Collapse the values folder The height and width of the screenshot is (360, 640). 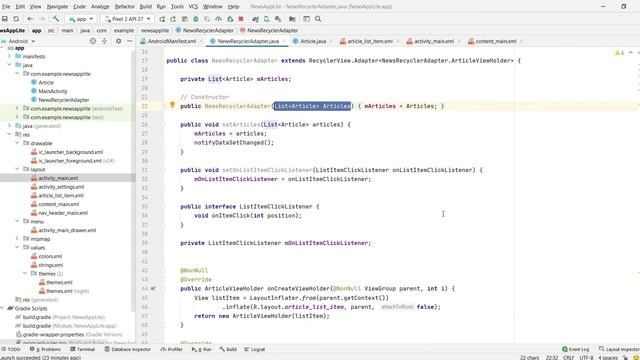pos(17,247)
